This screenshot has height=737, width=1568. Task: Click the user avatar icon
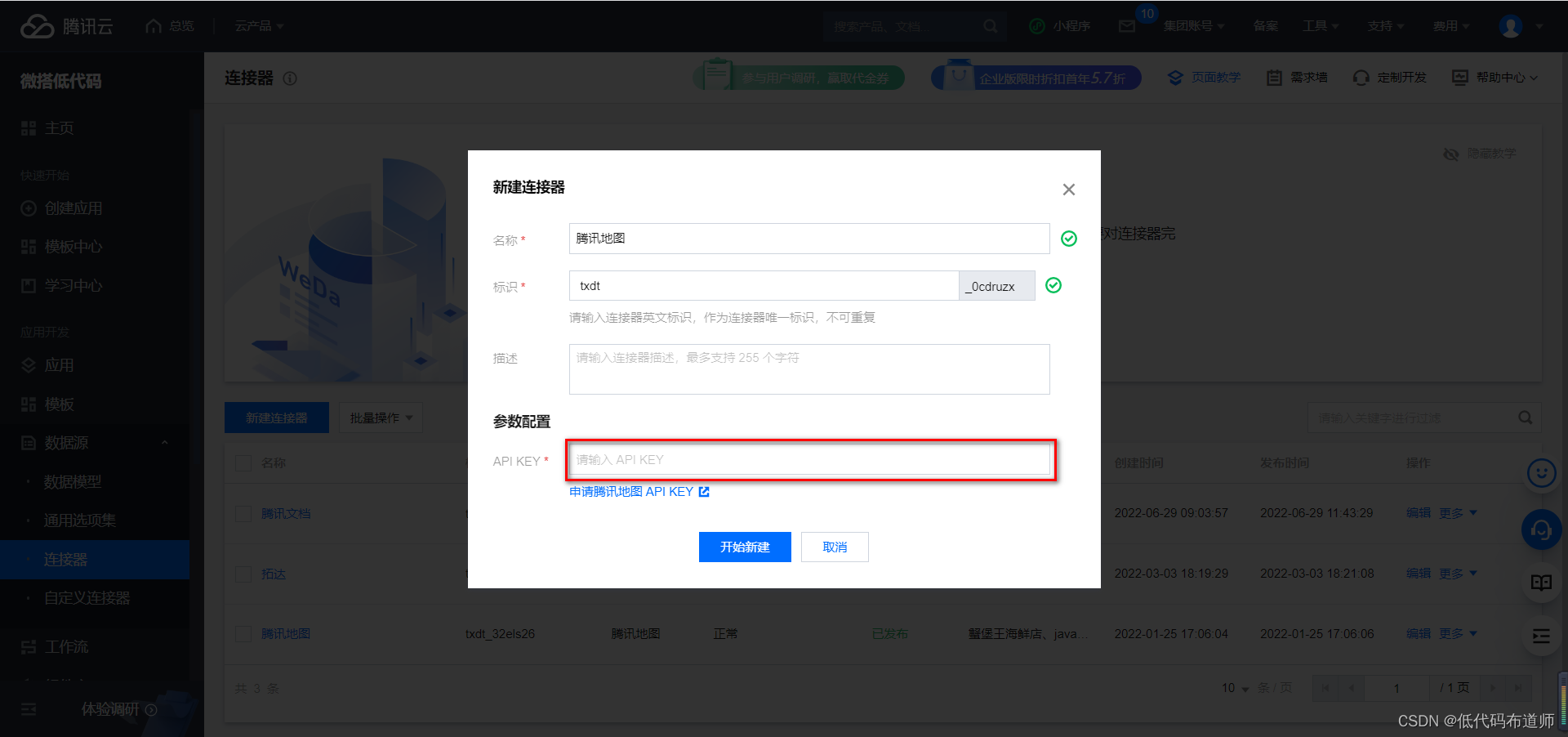1511,26
